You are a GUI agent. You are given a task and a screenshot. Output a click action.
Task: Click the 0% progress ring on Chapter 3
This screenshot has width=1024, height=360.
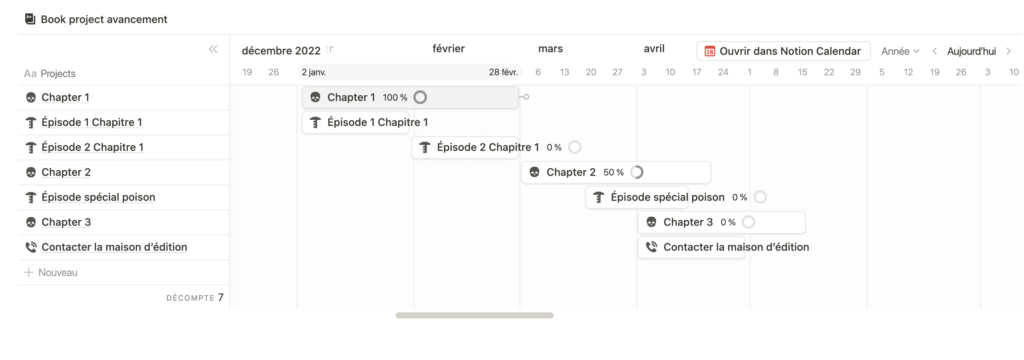coord(748,222)
